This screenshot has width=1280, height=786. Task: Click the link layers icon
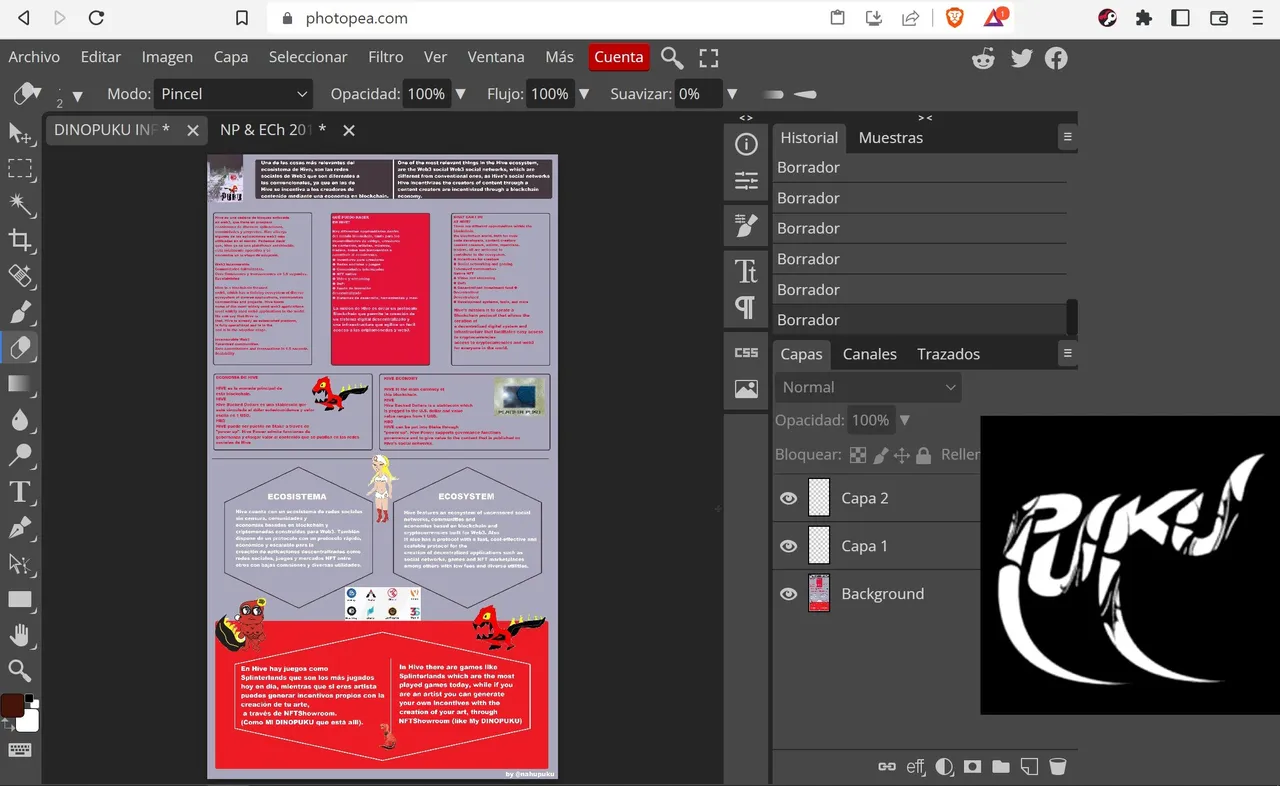[886, 767]
